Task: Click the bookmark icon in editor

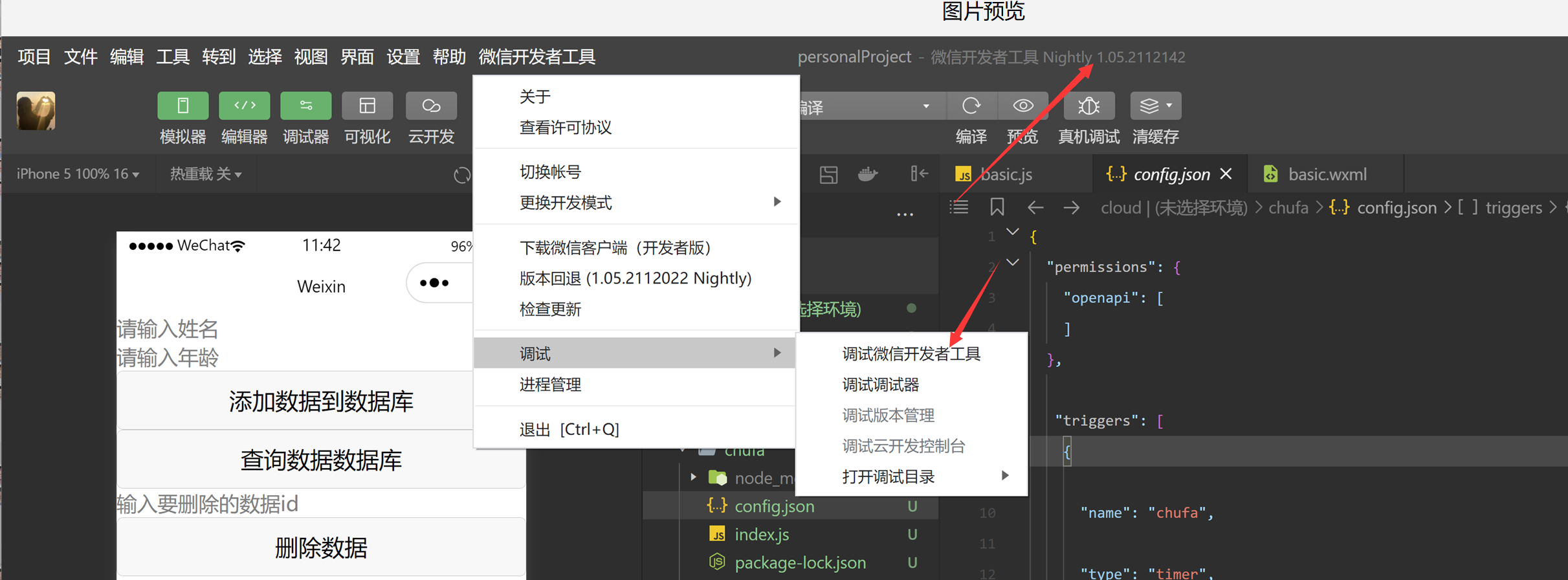Action: [997, 207]
